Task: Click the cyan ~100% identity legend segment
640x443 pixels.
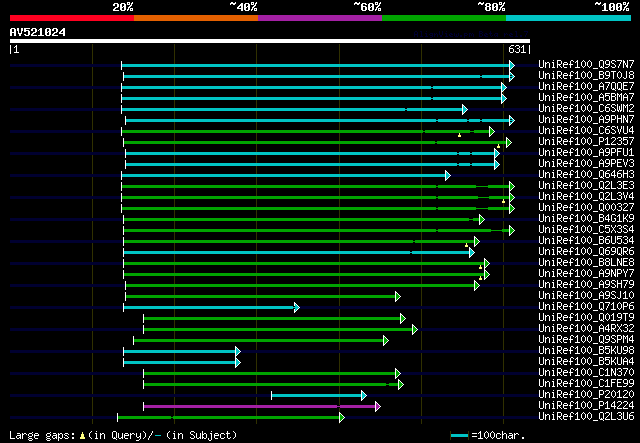Action: 569,18
